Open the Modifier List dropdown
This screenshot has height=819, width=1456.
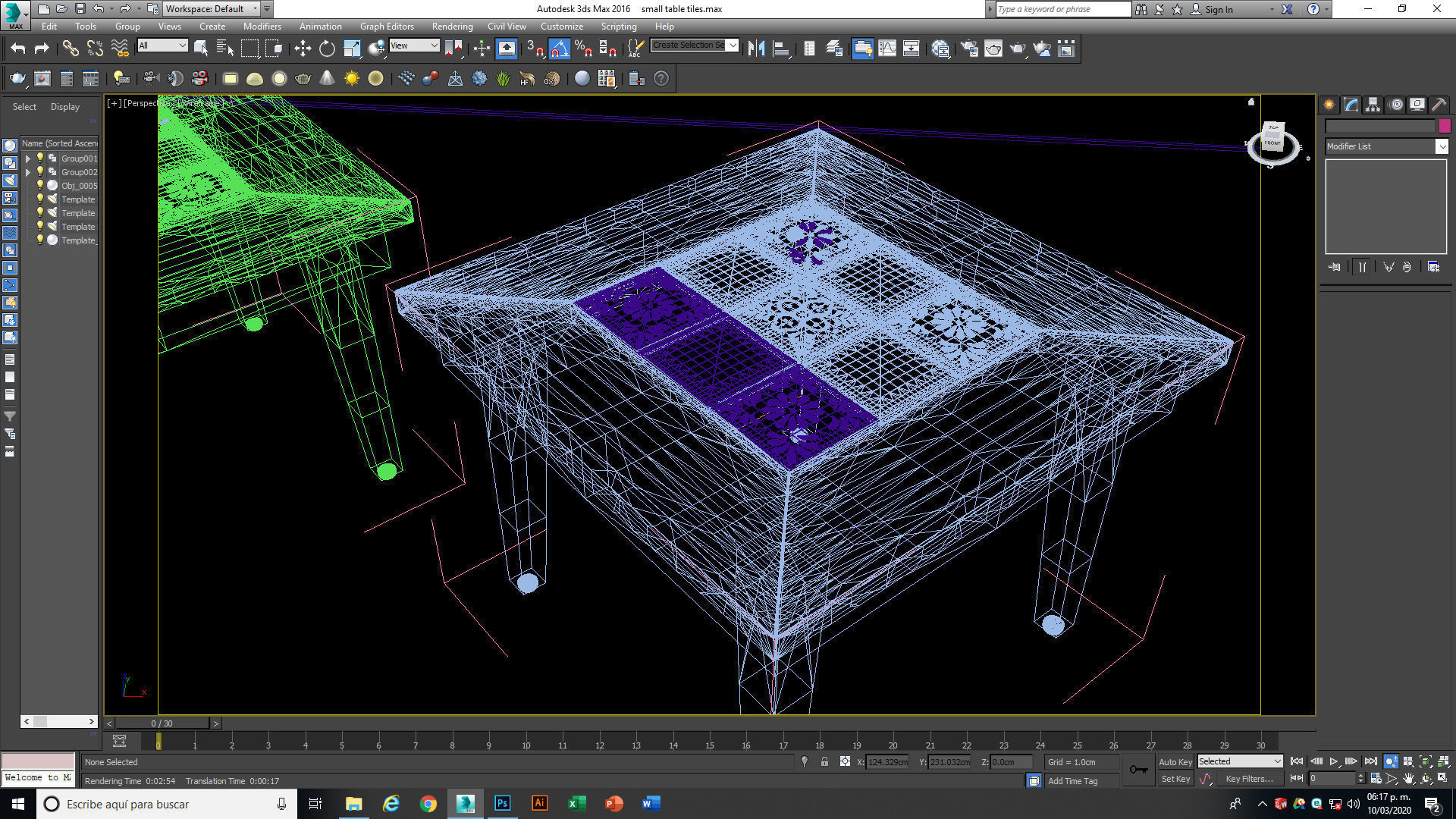point(1386,146)
